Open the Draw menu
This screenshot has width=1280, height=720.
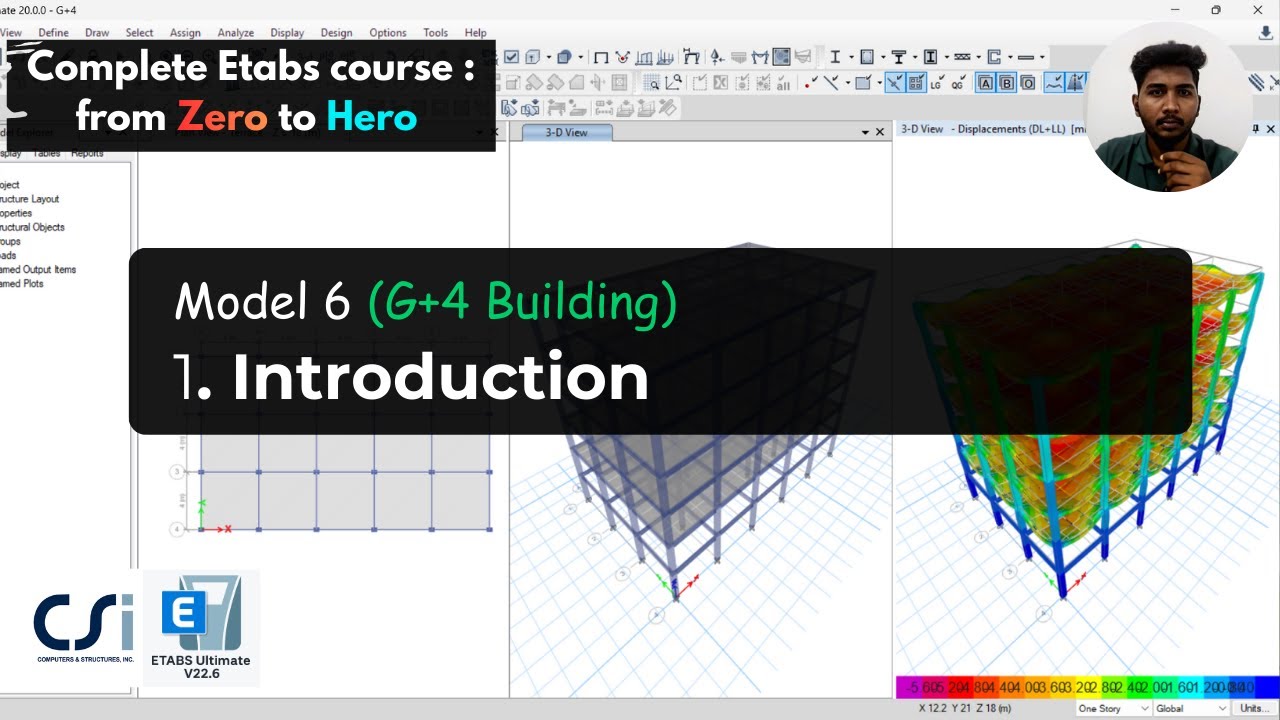click(97, 32)
